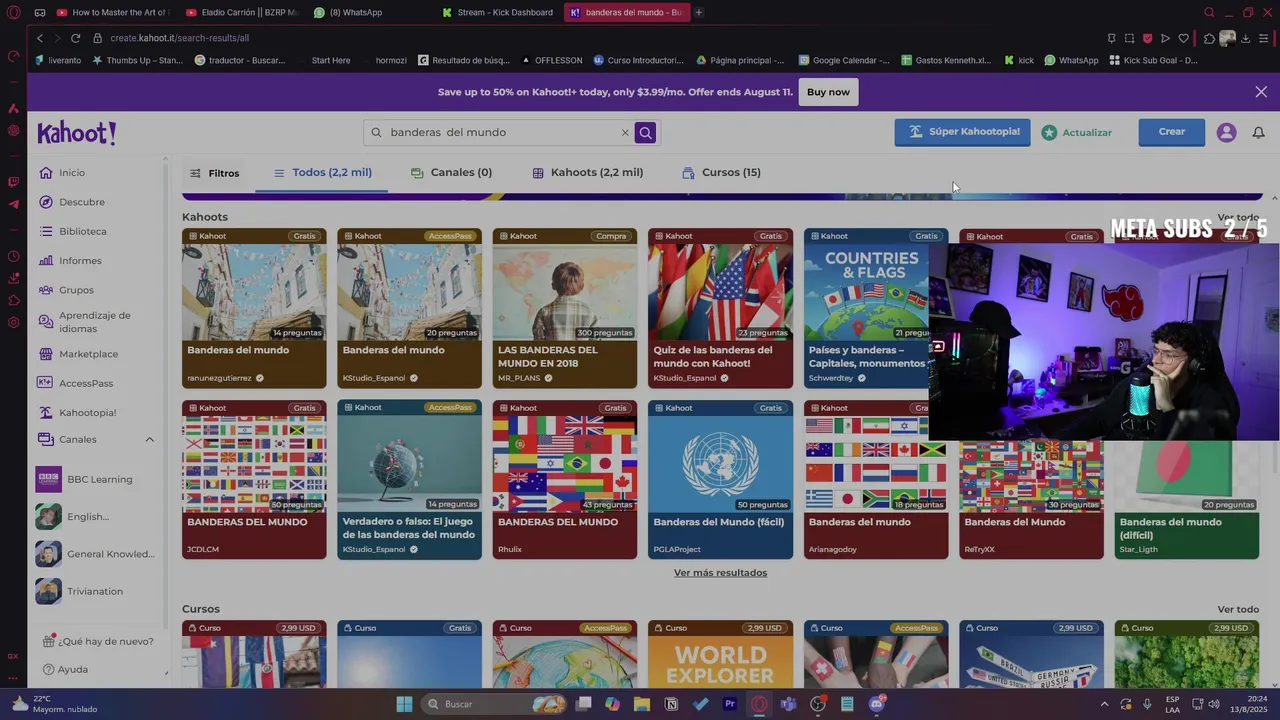Select the Kahoots (2,2 mil) tab
This screenshot has height=720, width=1280.
[x=587, y=172]
